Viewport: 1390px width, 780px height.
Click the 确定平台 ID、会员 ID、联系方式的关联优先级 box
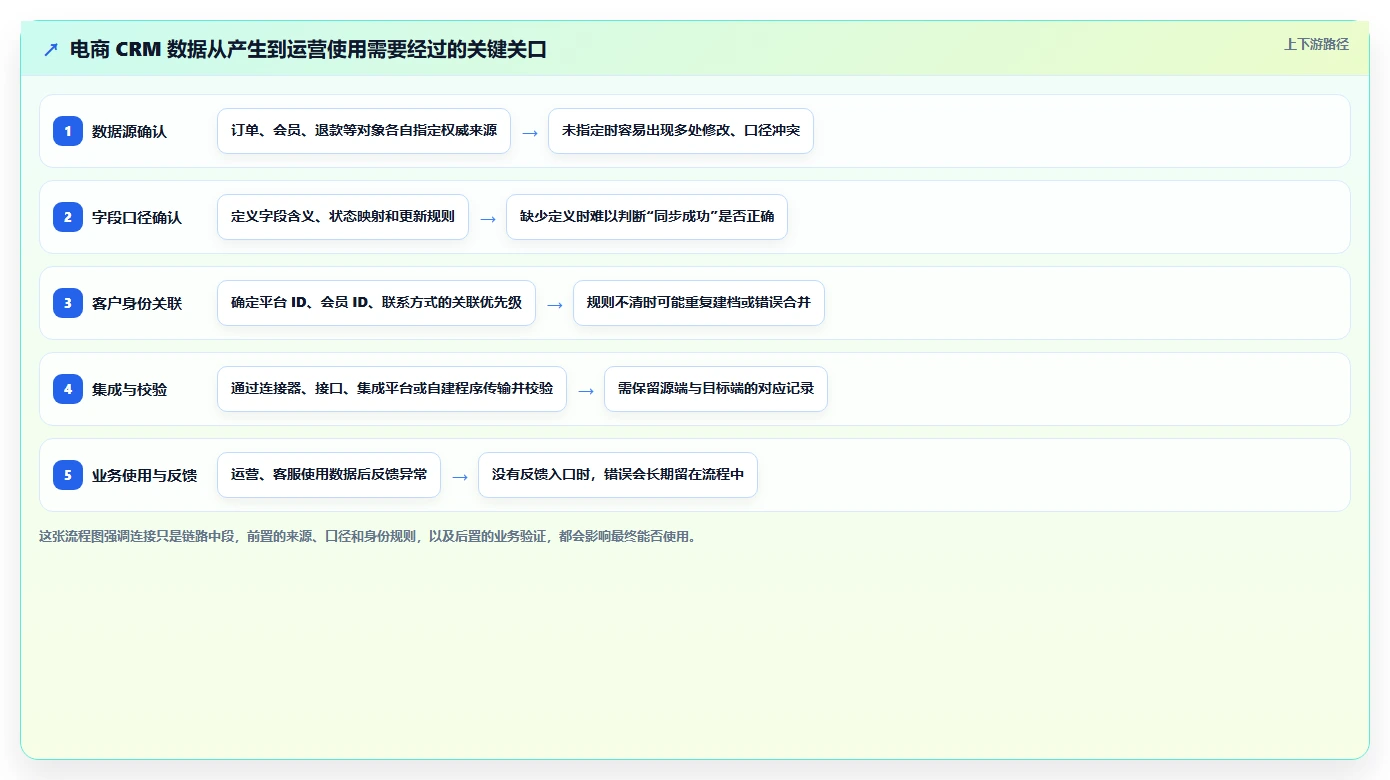point(376,303)
